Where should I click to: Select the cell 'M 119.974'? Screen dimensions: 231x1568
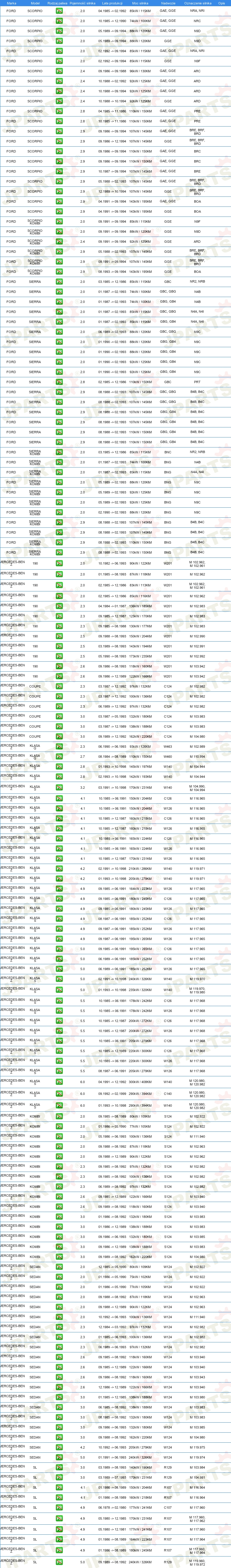tap(198, 1457)
